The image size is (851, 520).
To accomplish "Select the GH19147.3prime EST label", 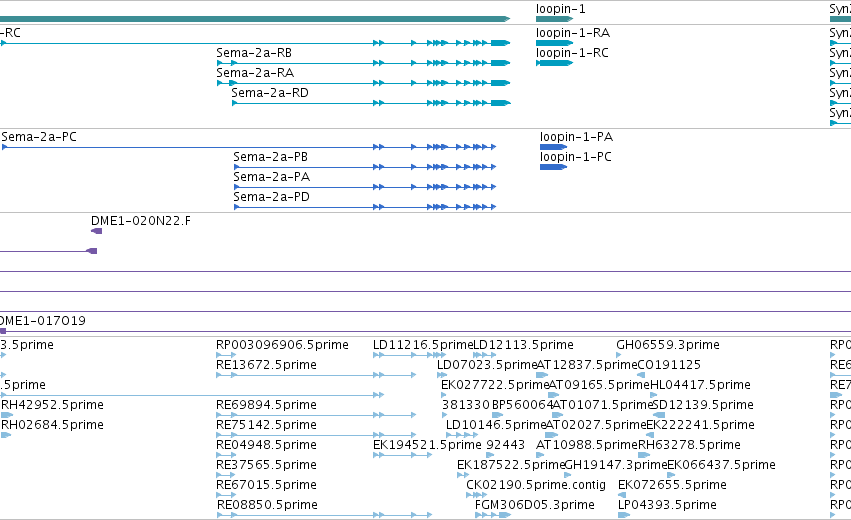I will pyautogui.click(x=615, y=465).
